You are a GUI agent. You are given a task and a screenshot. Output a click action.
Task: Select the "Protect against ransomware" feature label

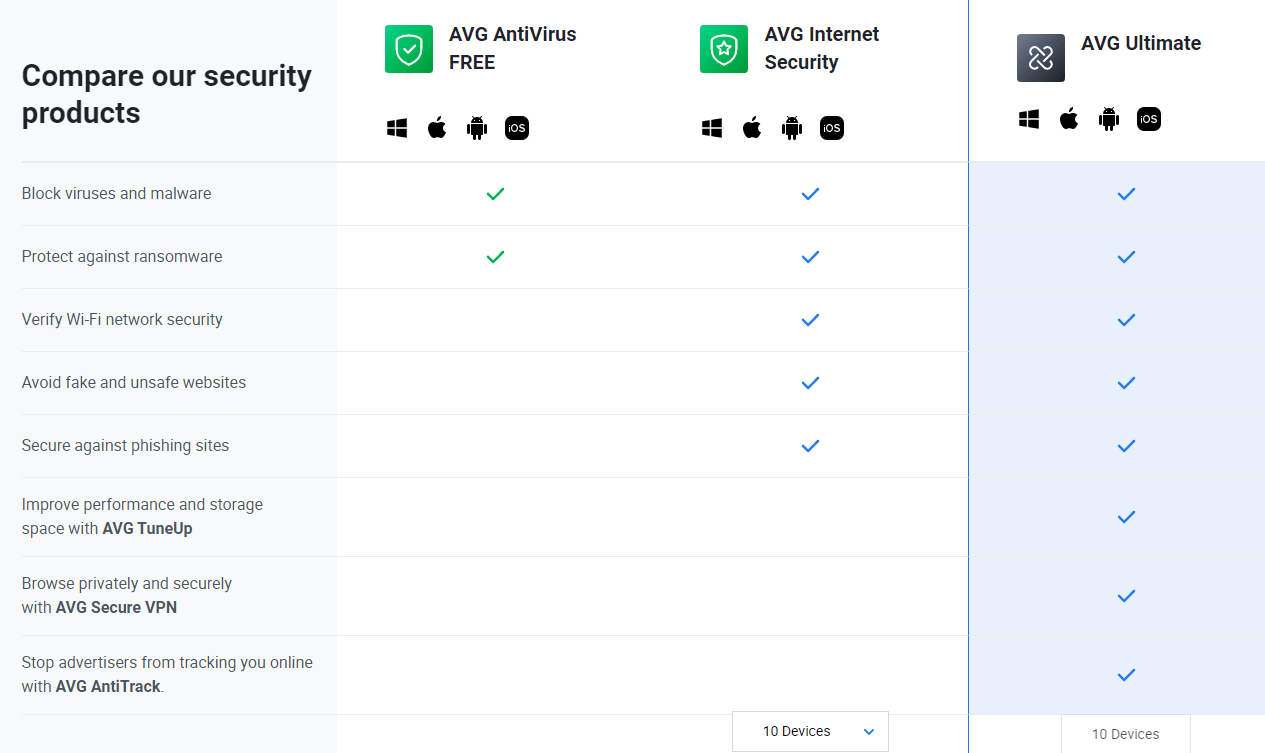(122, 257)
